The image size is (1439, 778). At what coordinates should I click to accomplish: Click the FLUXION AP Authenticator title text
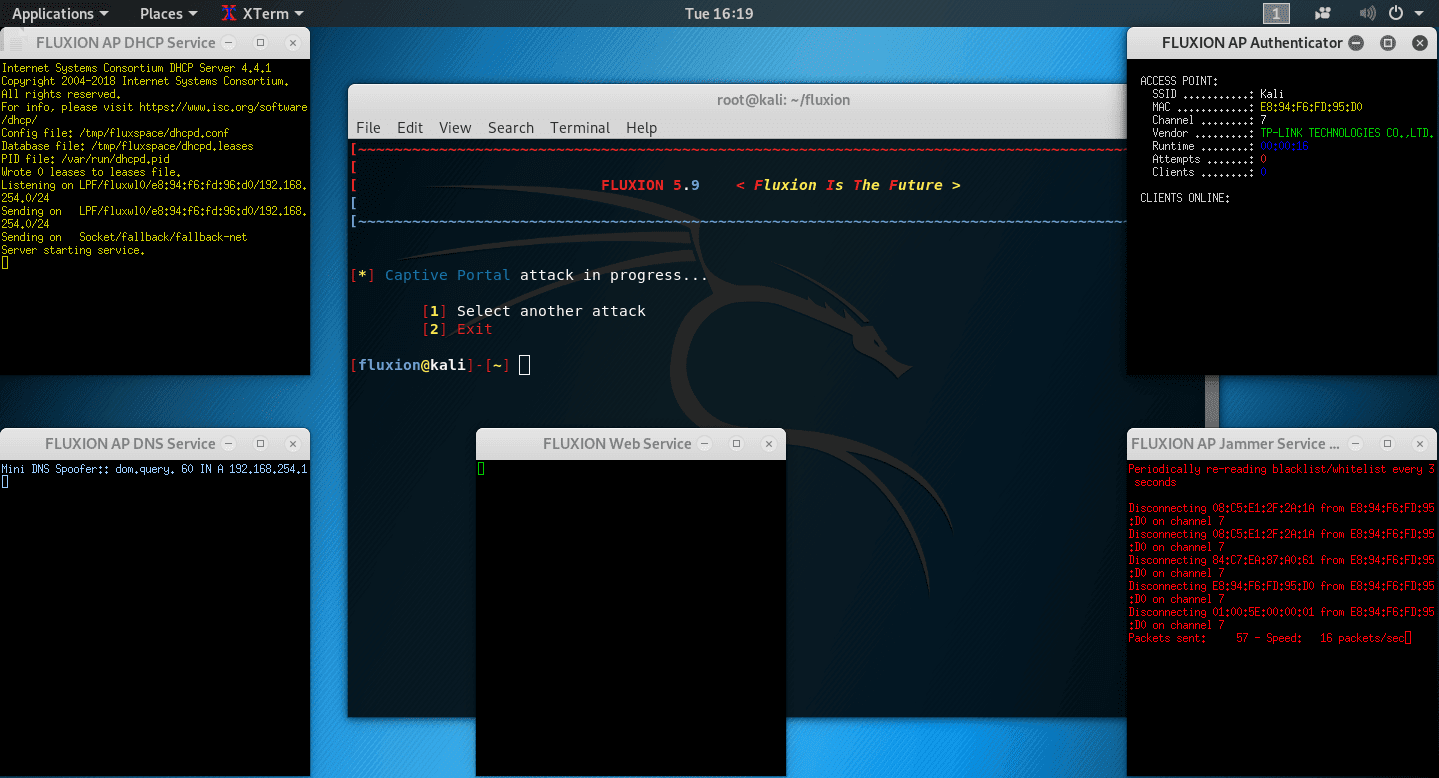tap(1252, 43)
